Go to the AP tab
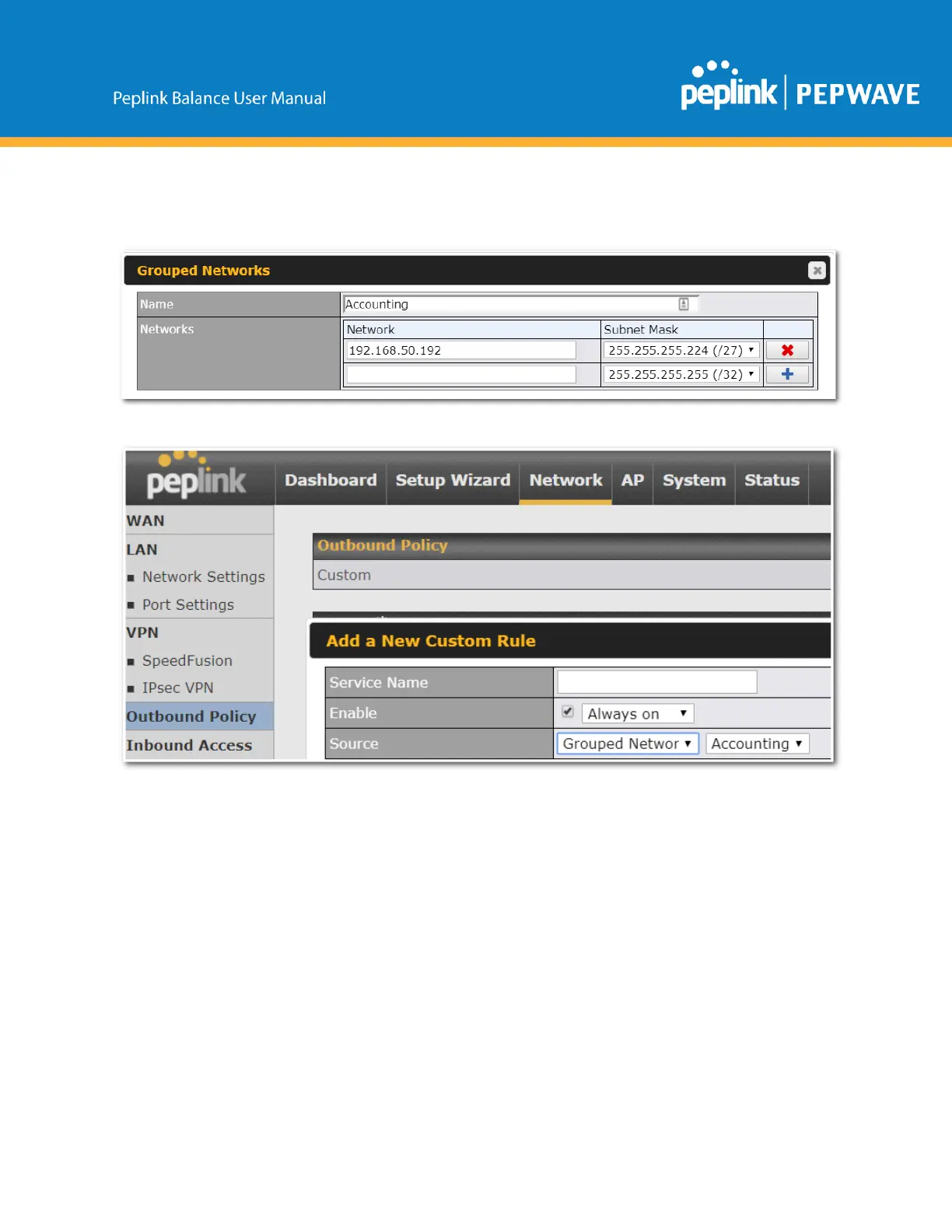Screen dimensions: 952x1232 (x=632, y=480)
